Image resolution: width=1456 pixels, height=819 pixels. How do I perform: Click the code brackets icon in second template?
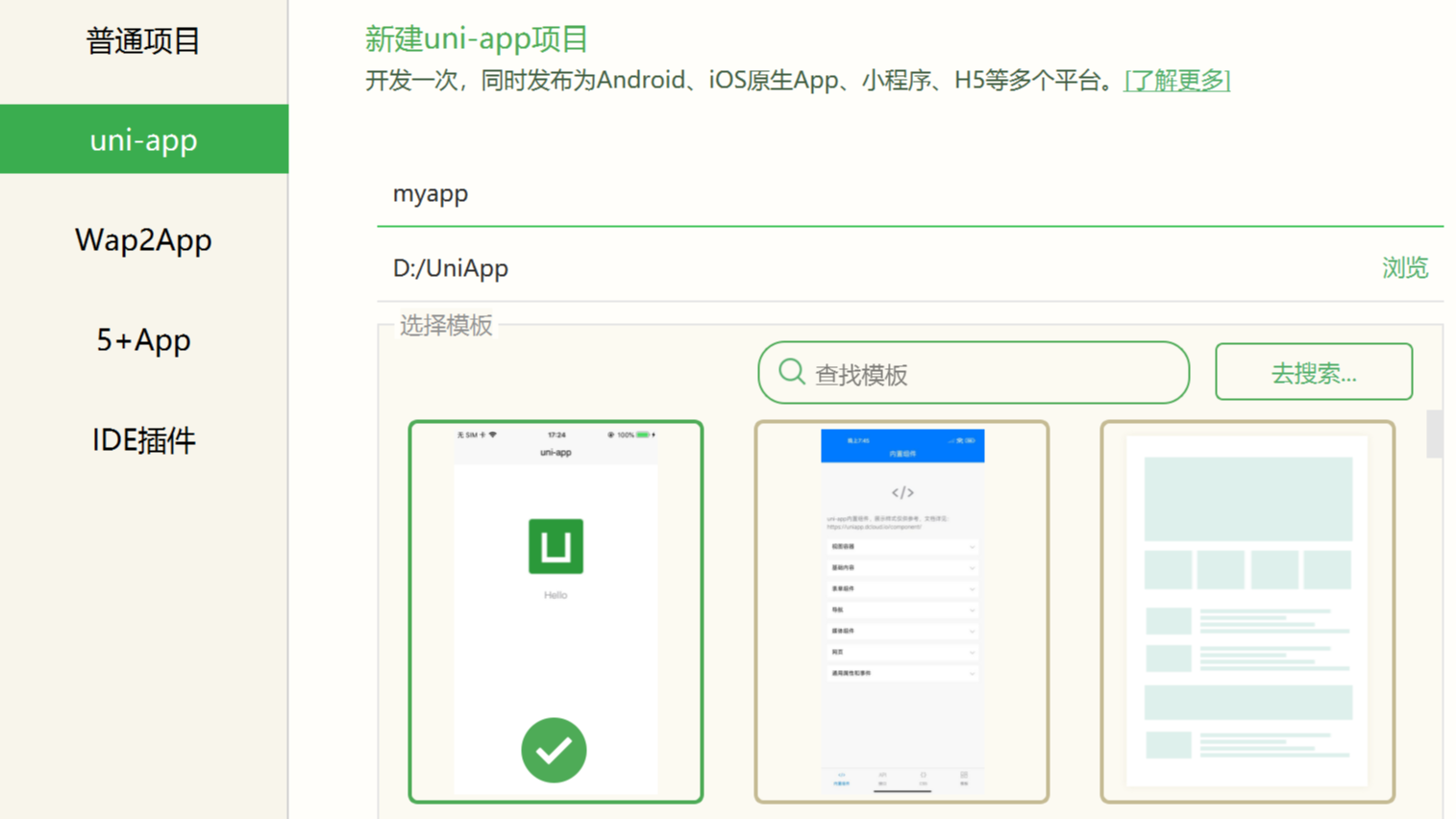point(902,492)
